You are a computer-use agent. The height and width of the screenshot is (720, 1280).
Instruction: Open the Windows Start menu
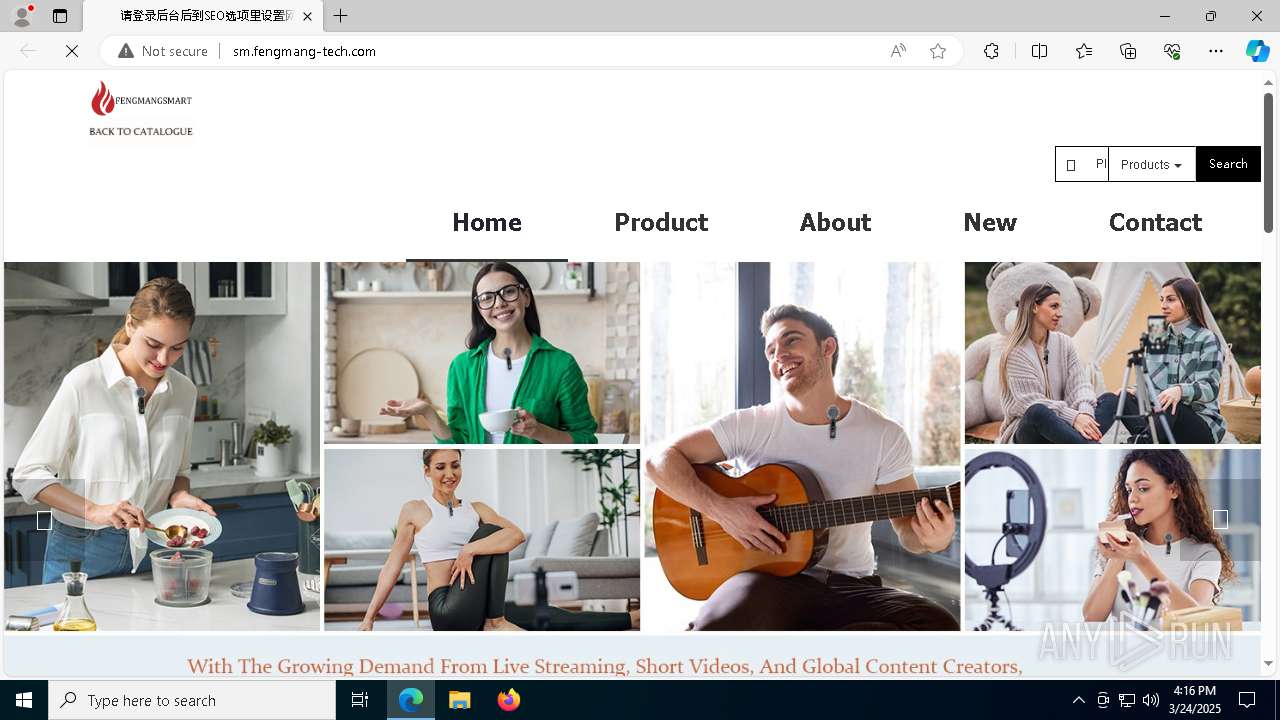coord(24,700)
